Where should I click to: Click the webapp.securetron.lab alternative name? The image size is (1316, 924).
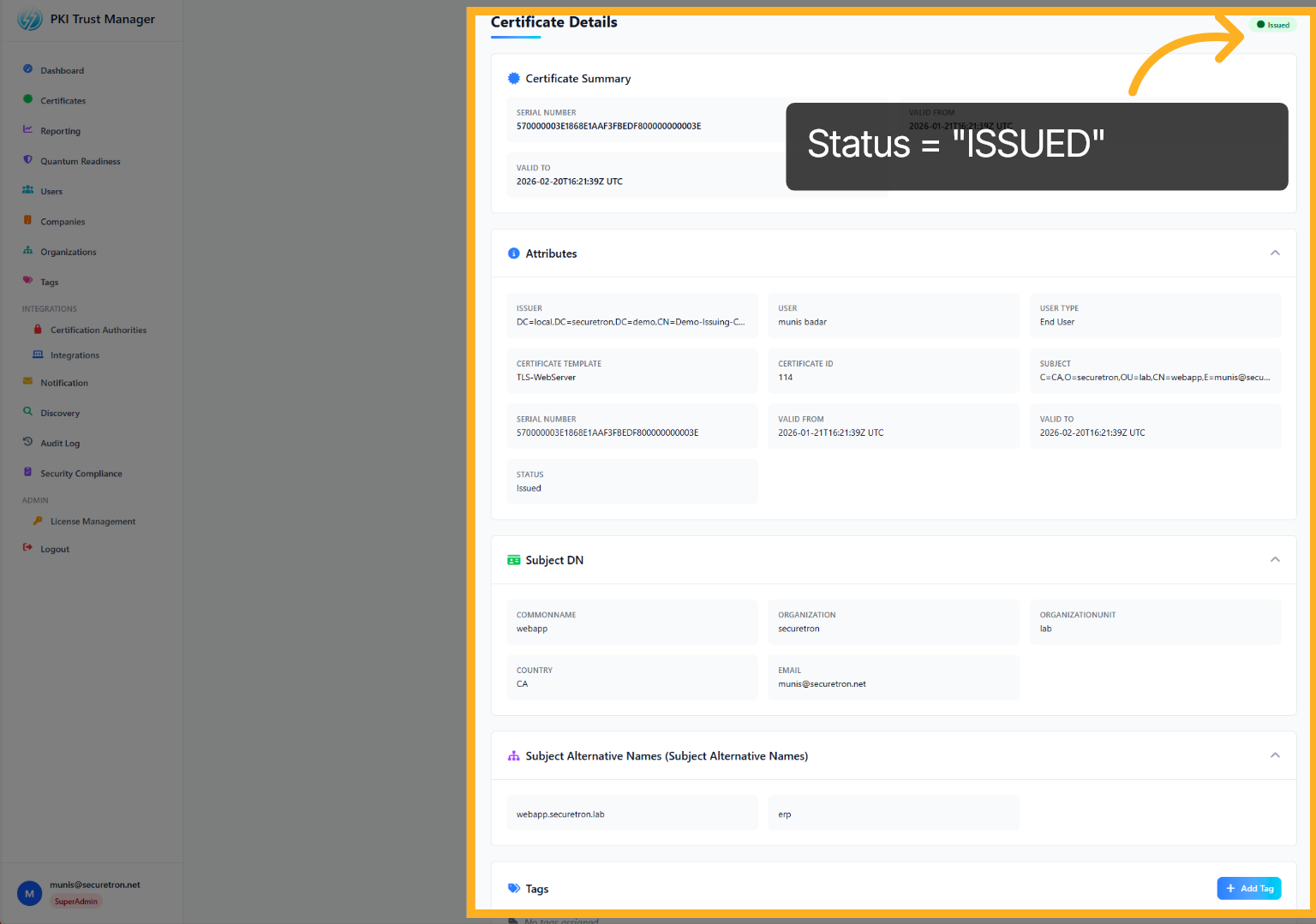click(x=560, y=814)
